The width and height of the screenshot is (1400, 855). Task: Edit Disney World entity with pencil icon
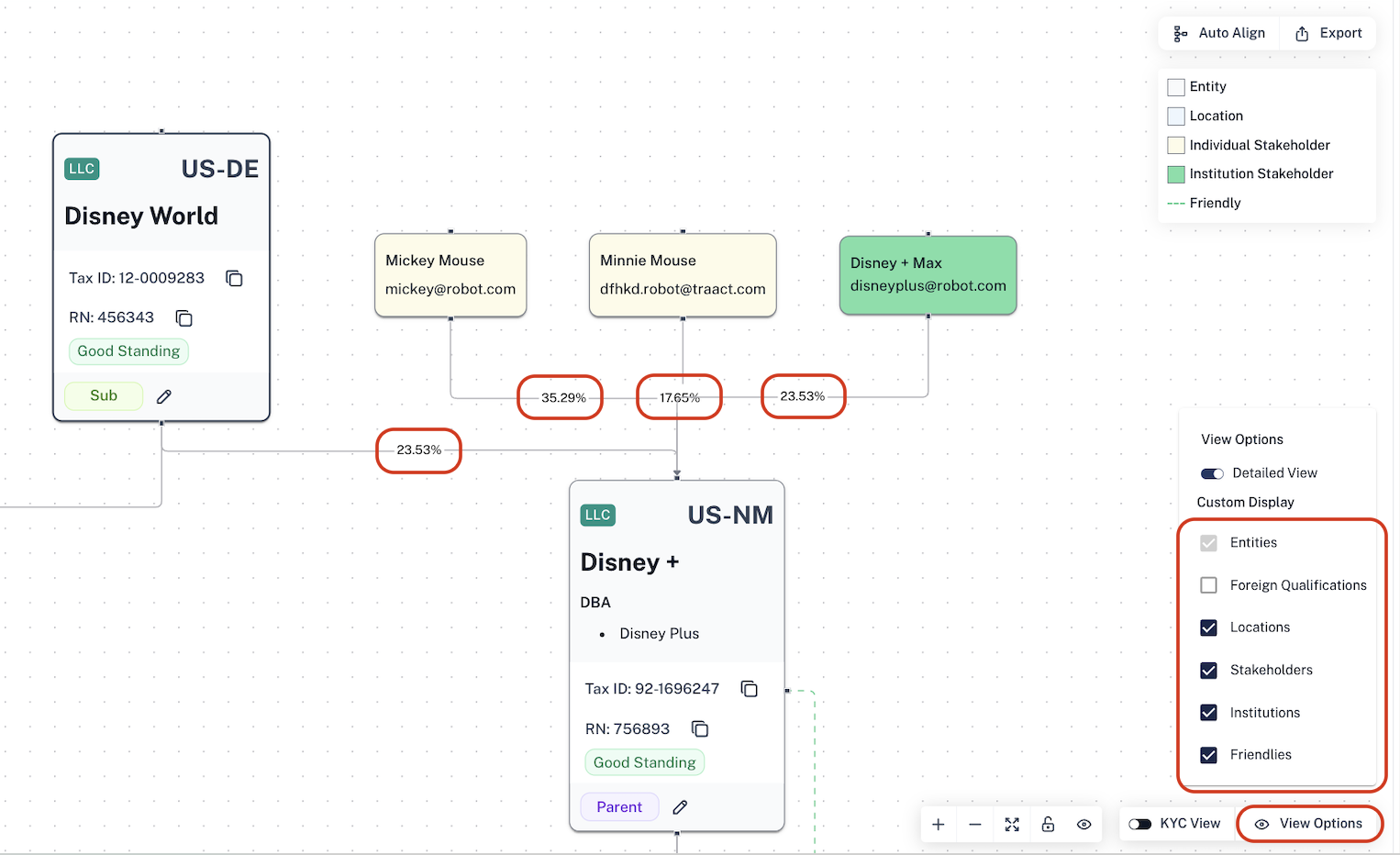coord(164,396)
